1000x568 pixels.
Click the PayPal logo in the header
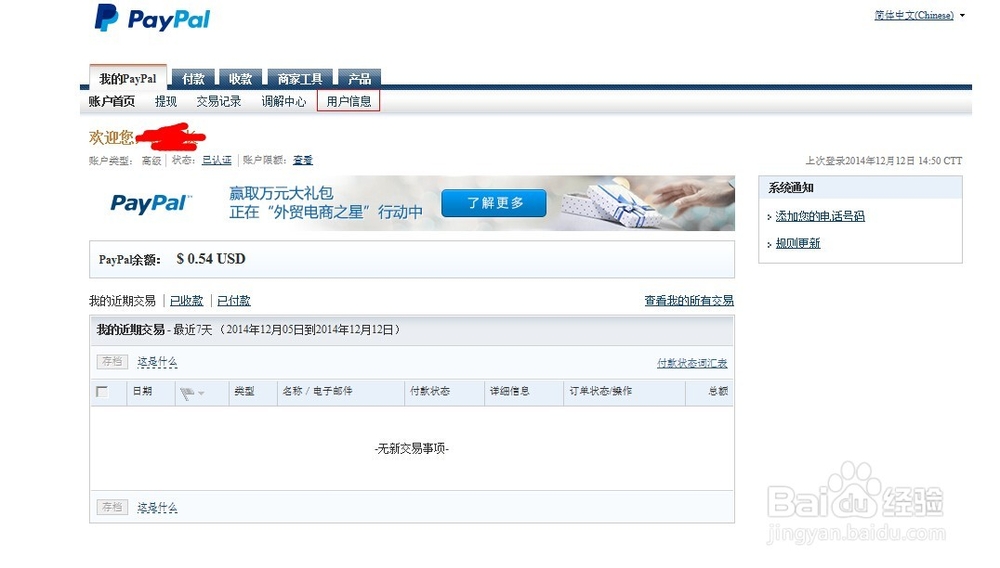tap(152, 18)
